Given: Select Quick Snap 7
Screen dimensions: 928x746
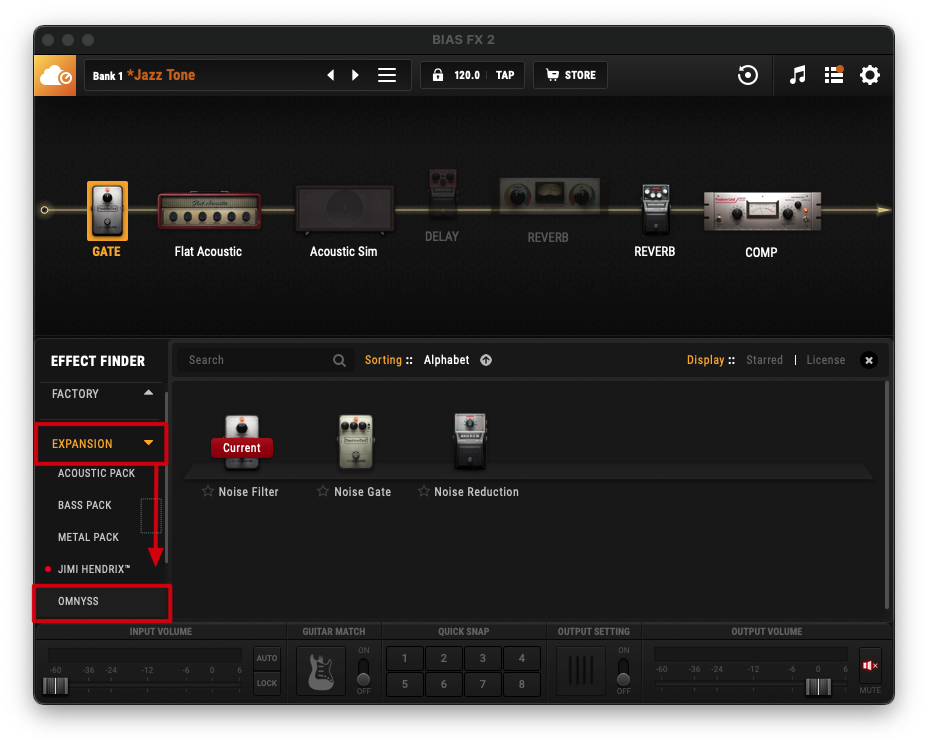Looking at the screenshot, I should click(483, 684).
